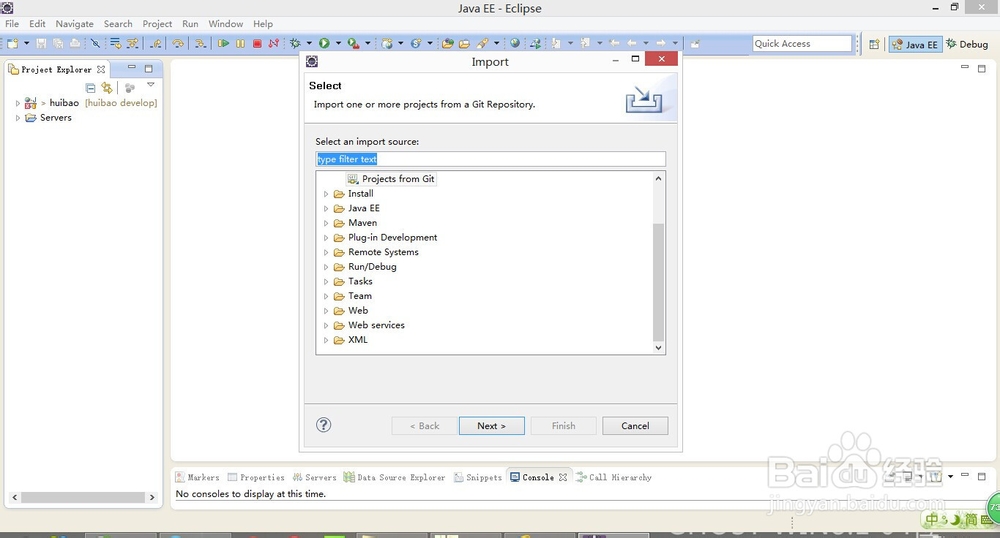The width and height of the screenshot is (1000, 538).
Task: Expand the Java EE import category
Action: 326,208
